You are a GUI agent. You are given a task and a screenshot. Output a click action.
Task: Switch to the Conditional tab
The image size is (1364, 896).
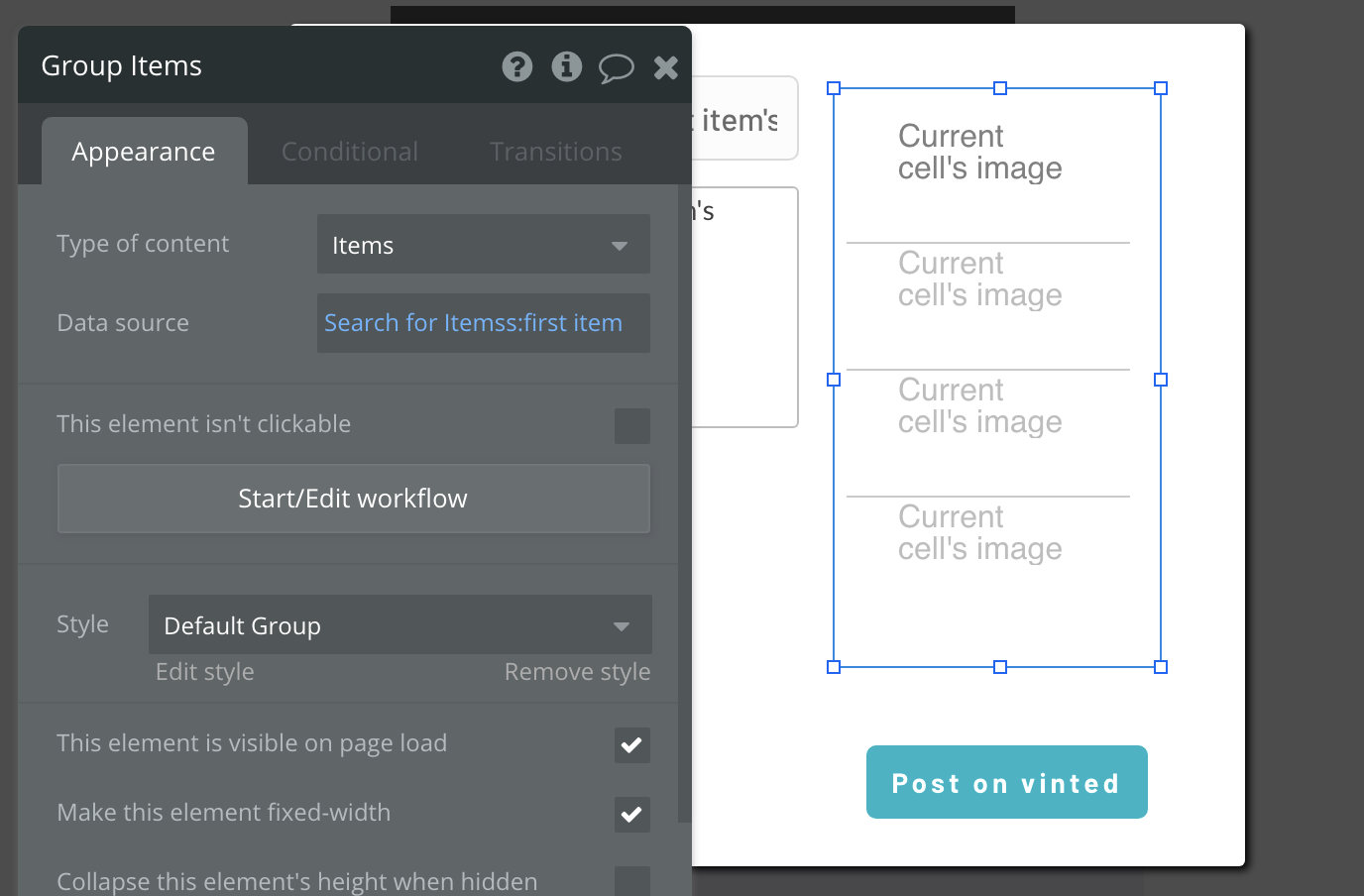click(x=350, y=152)
